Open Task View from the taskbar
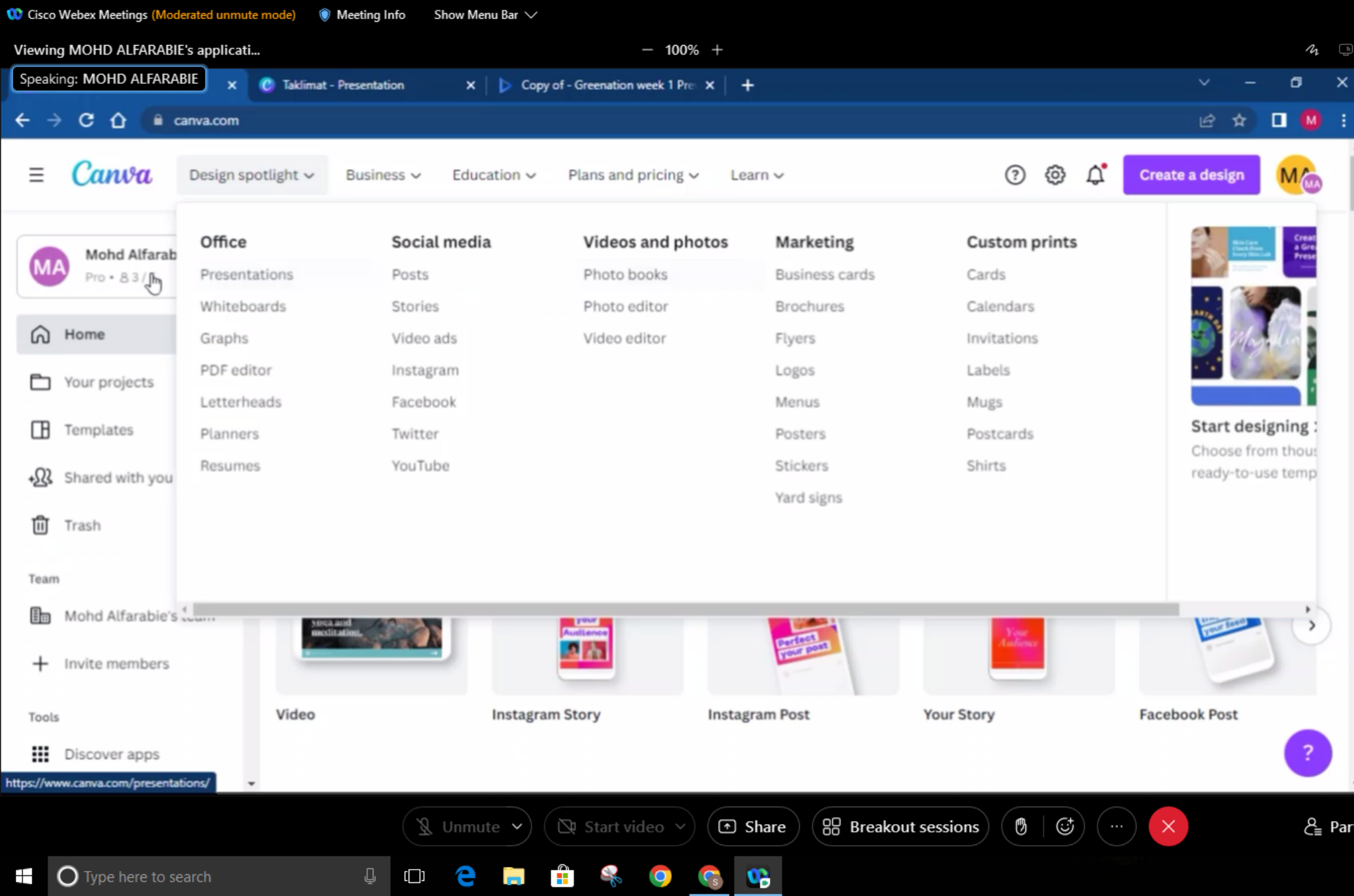 click(415, 876)
